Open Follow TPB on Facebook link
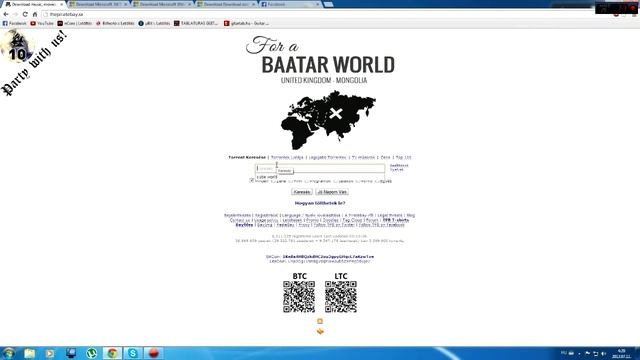The image size is (640, 360). [x=382, y=225]
